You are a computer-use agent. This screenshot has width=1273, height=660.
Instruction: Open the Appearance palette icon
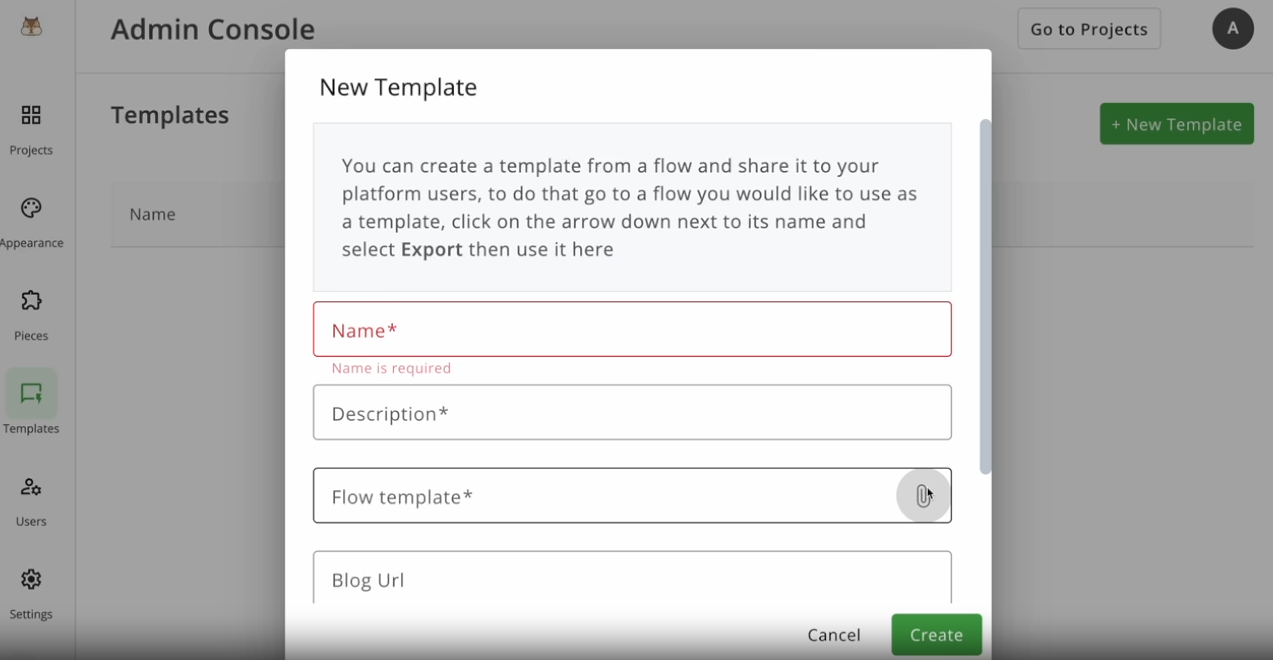tap(31, 208)
